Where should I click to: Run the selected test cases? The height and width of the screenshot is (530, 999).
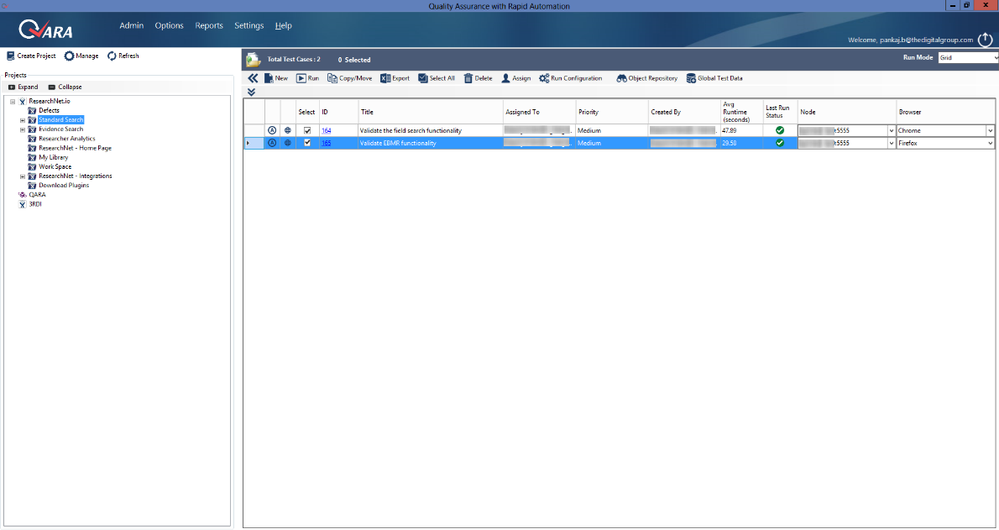click(x=308, y=78)
